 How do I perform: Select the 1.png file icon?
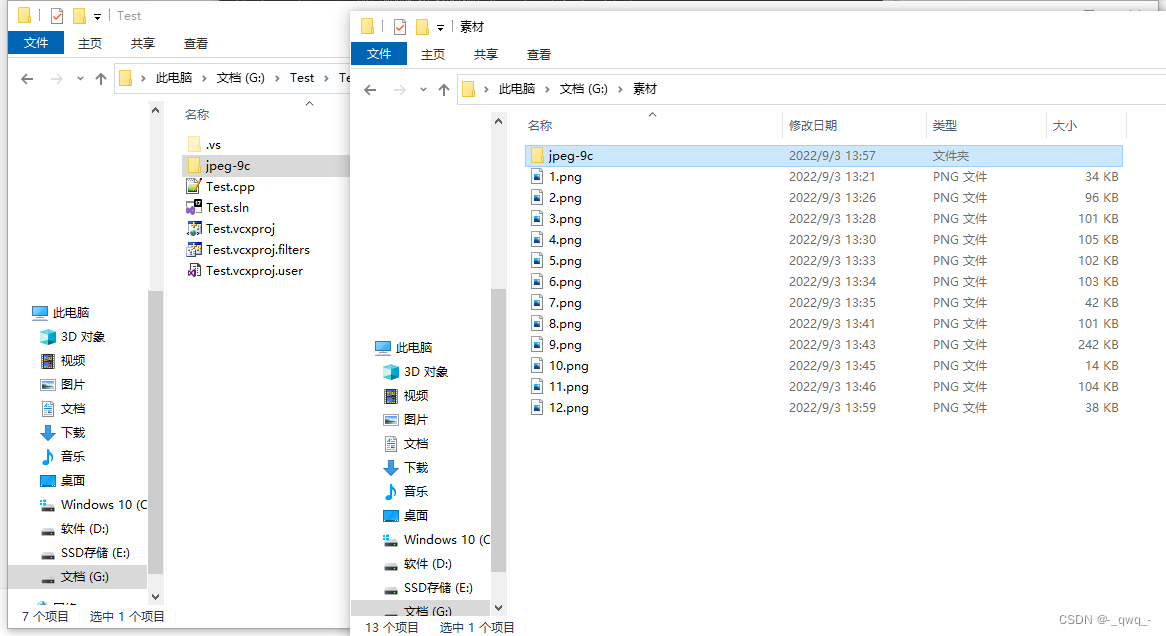(x=537, y=176)
